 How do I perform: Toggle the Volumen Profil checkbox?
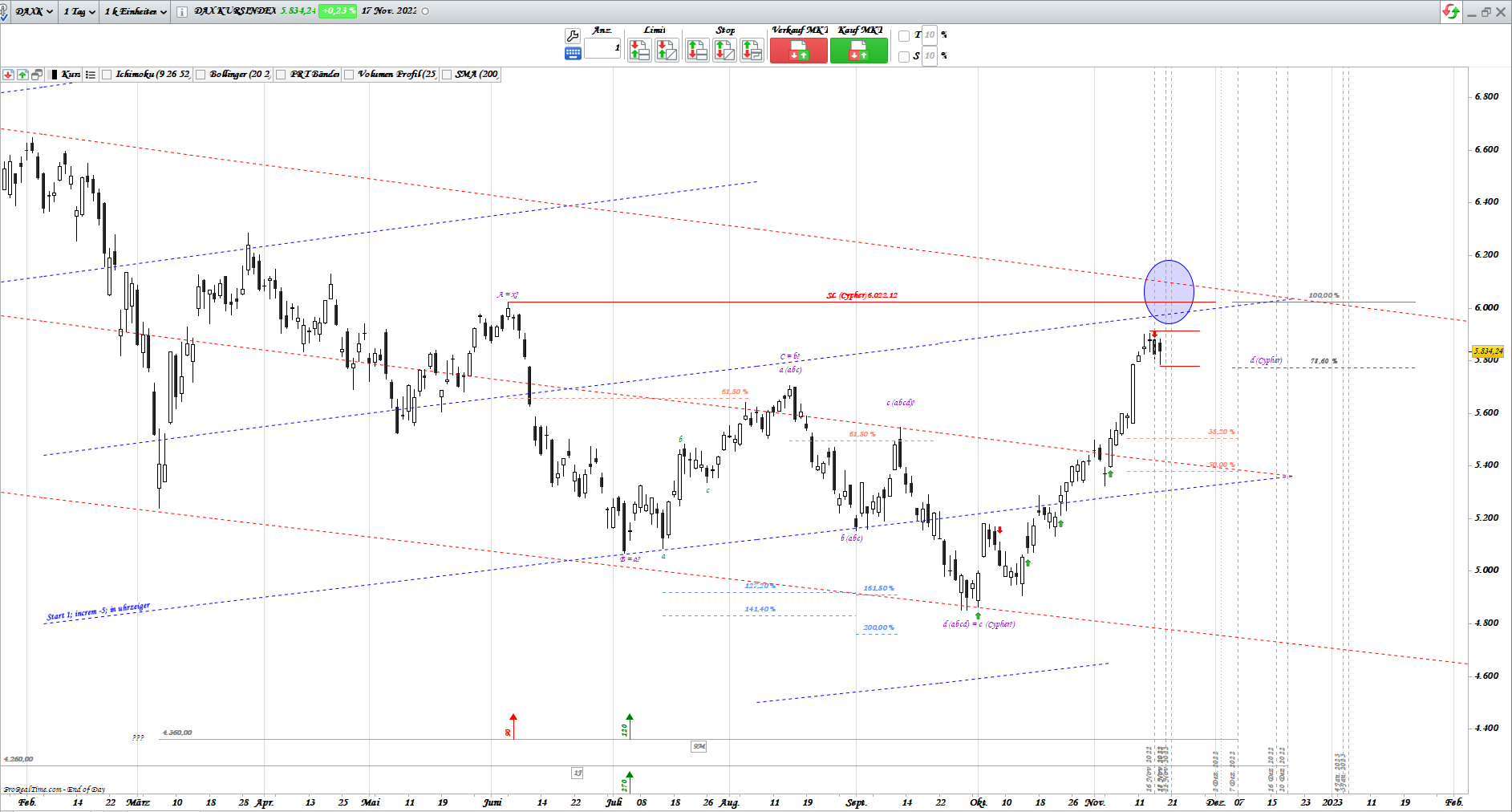point(349,75)
